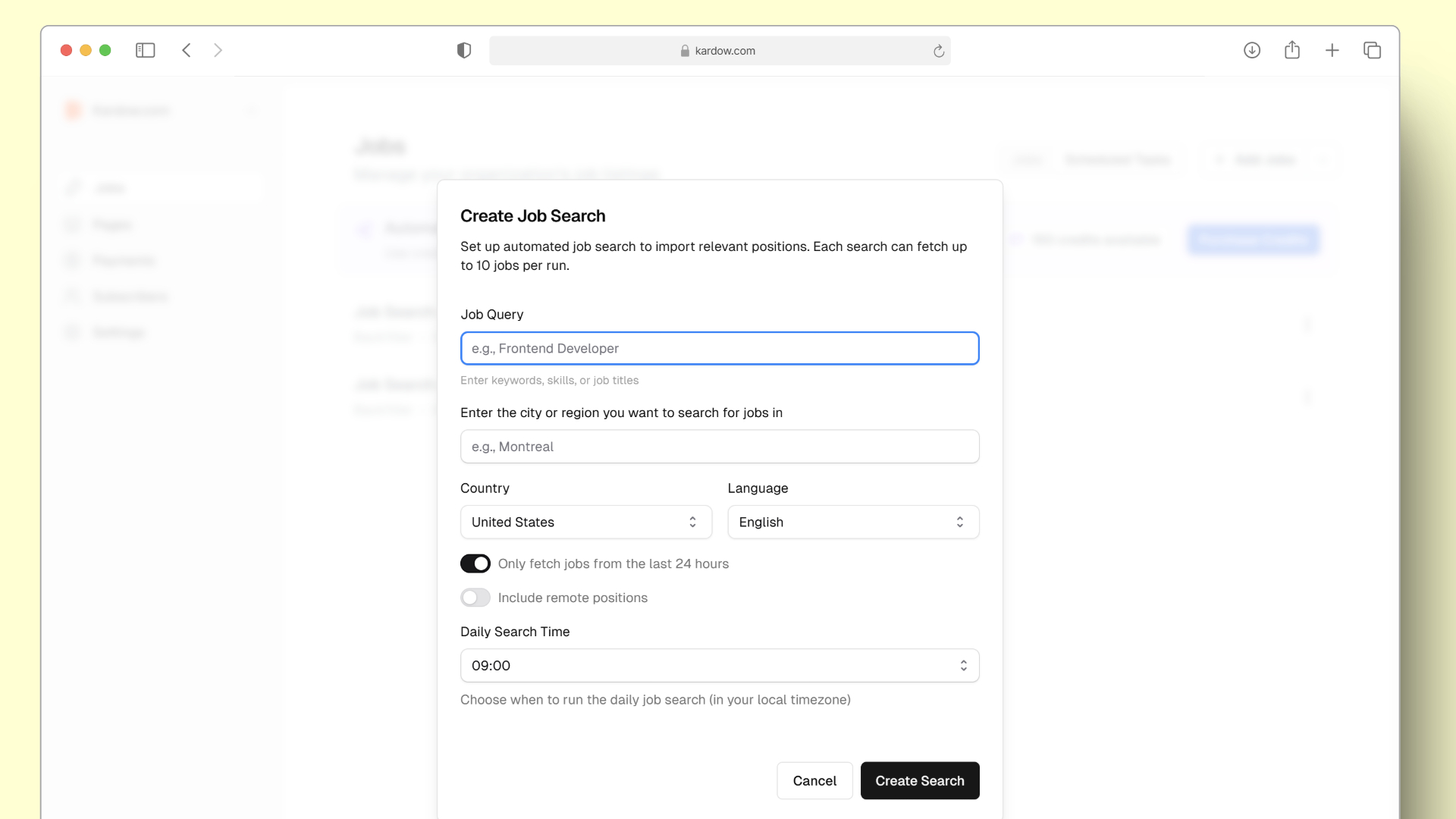Click the browser downloads icon
1456x819 pixels.
click(1251, 50)
